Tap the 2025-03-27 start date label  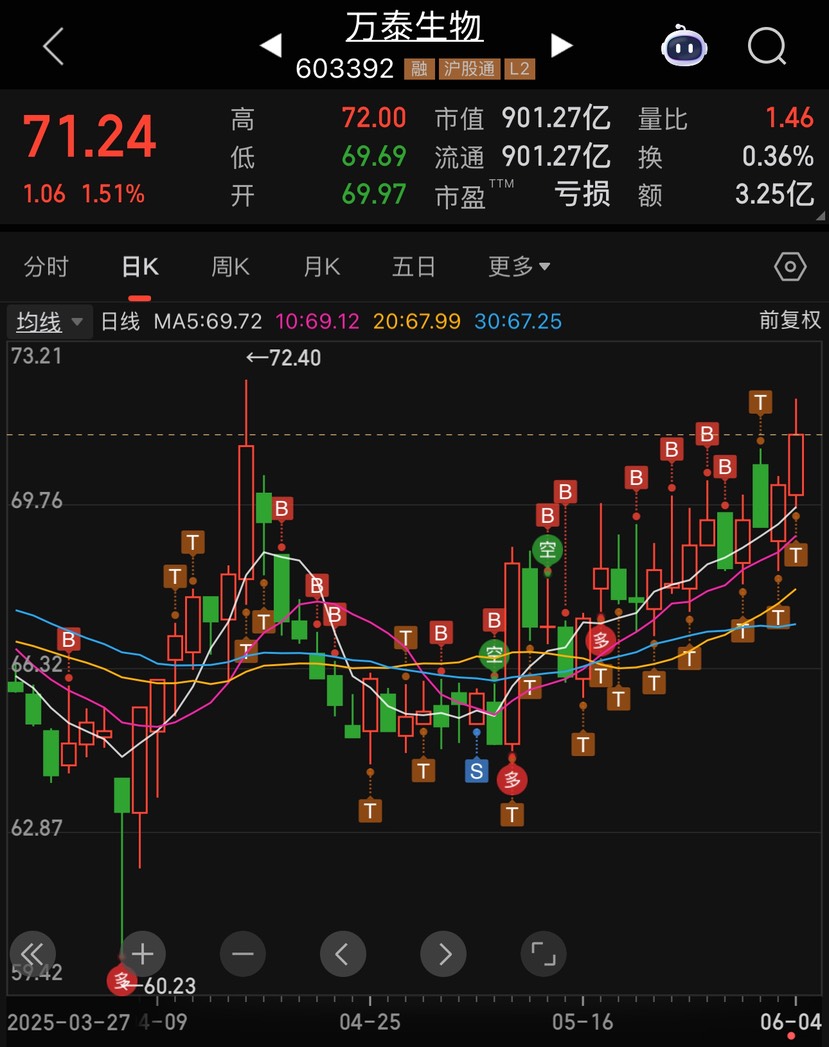click(x=69, y=1022)
